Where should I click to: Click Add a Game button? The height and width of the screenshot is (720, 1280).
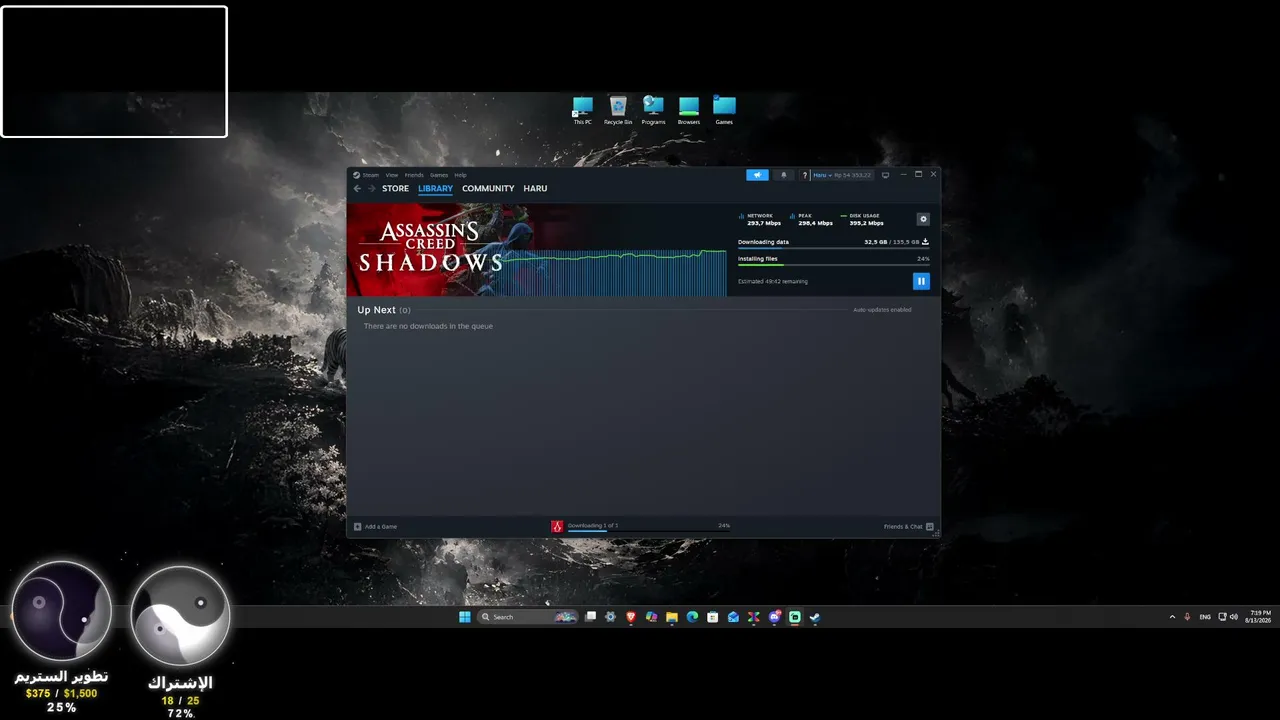[x=375, y=526]
